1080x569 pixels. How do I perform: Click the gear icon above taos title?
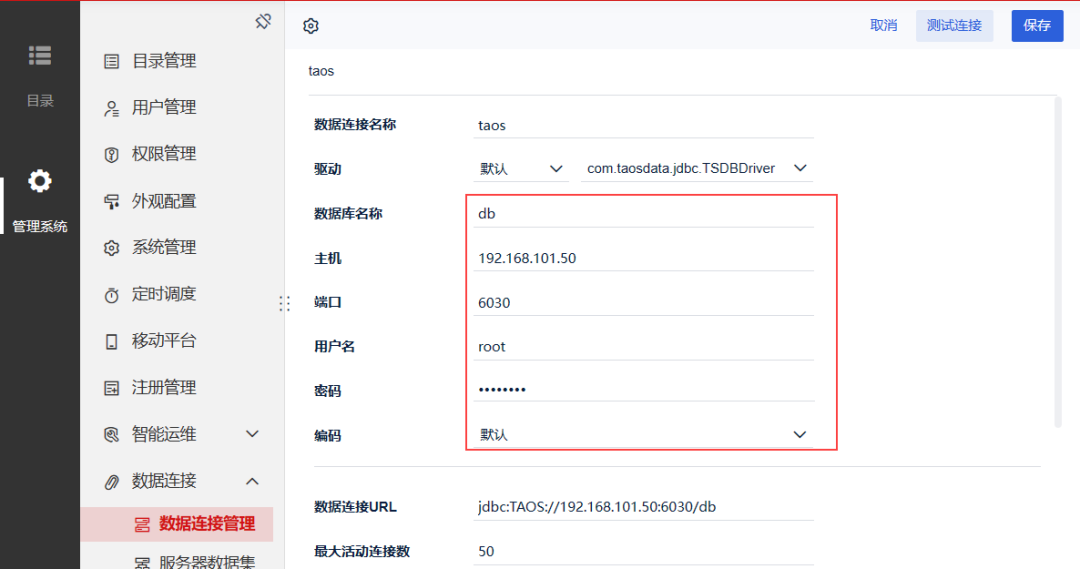[x=311, y=26]
